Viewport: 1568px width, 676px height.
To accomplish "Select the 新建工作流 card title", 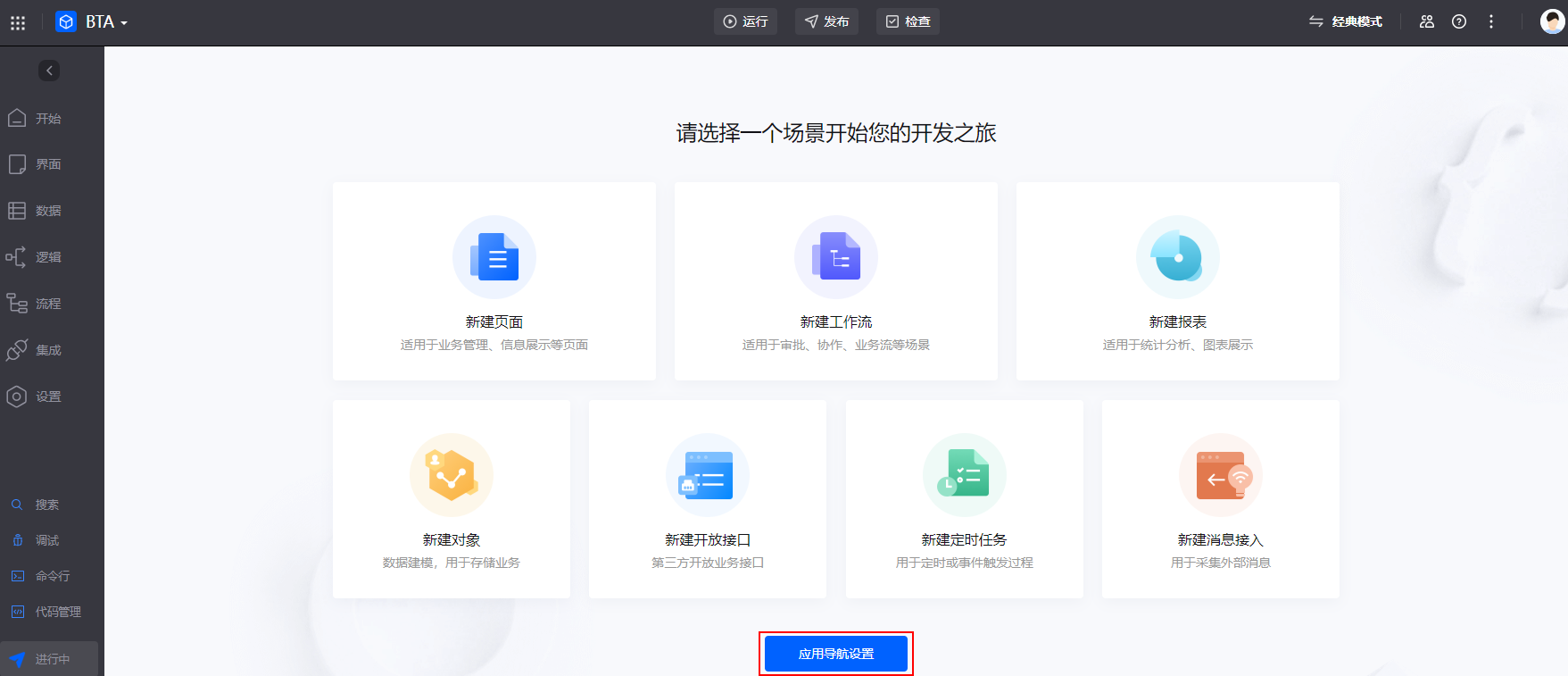I will 836,322.
